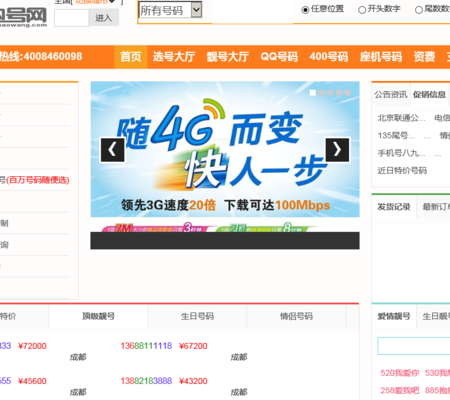Switch to the 公告资讯 tab
The width and height of the screenshot is (450, 400).
pyautogui.click(x=391, y=95)
